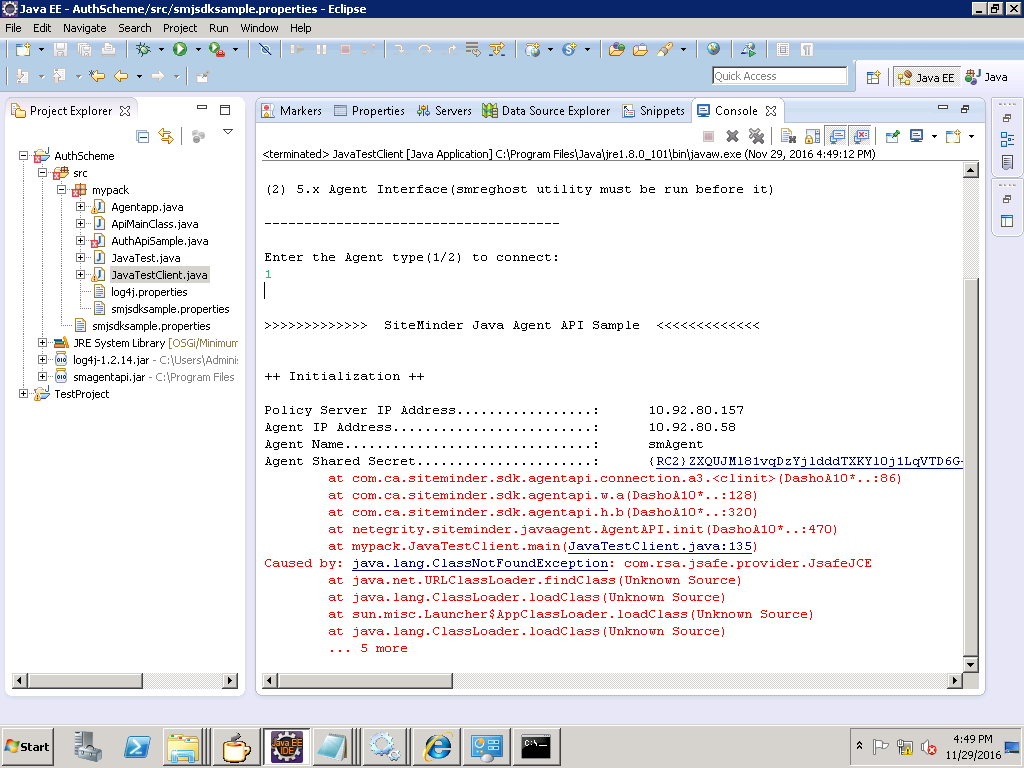Collapse the AuthScheme project node
1024x768 pixels.
(24, 155)
